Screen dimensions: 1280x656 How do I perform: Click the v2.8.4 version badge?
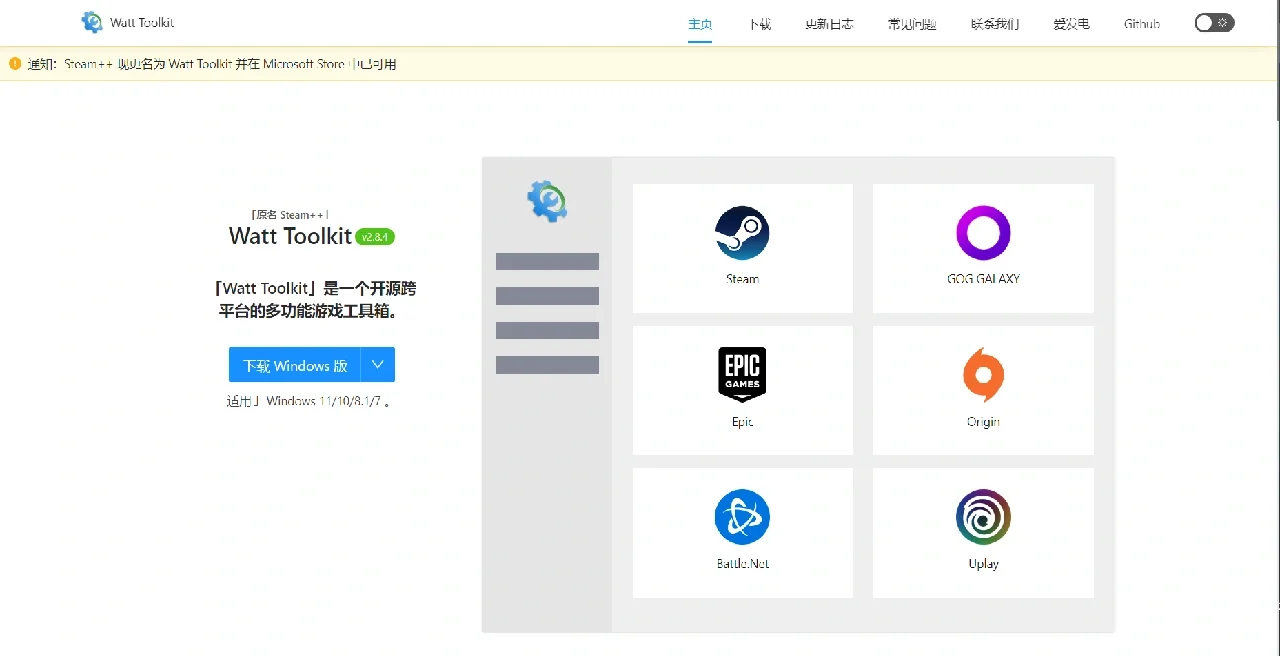point(375,236)
